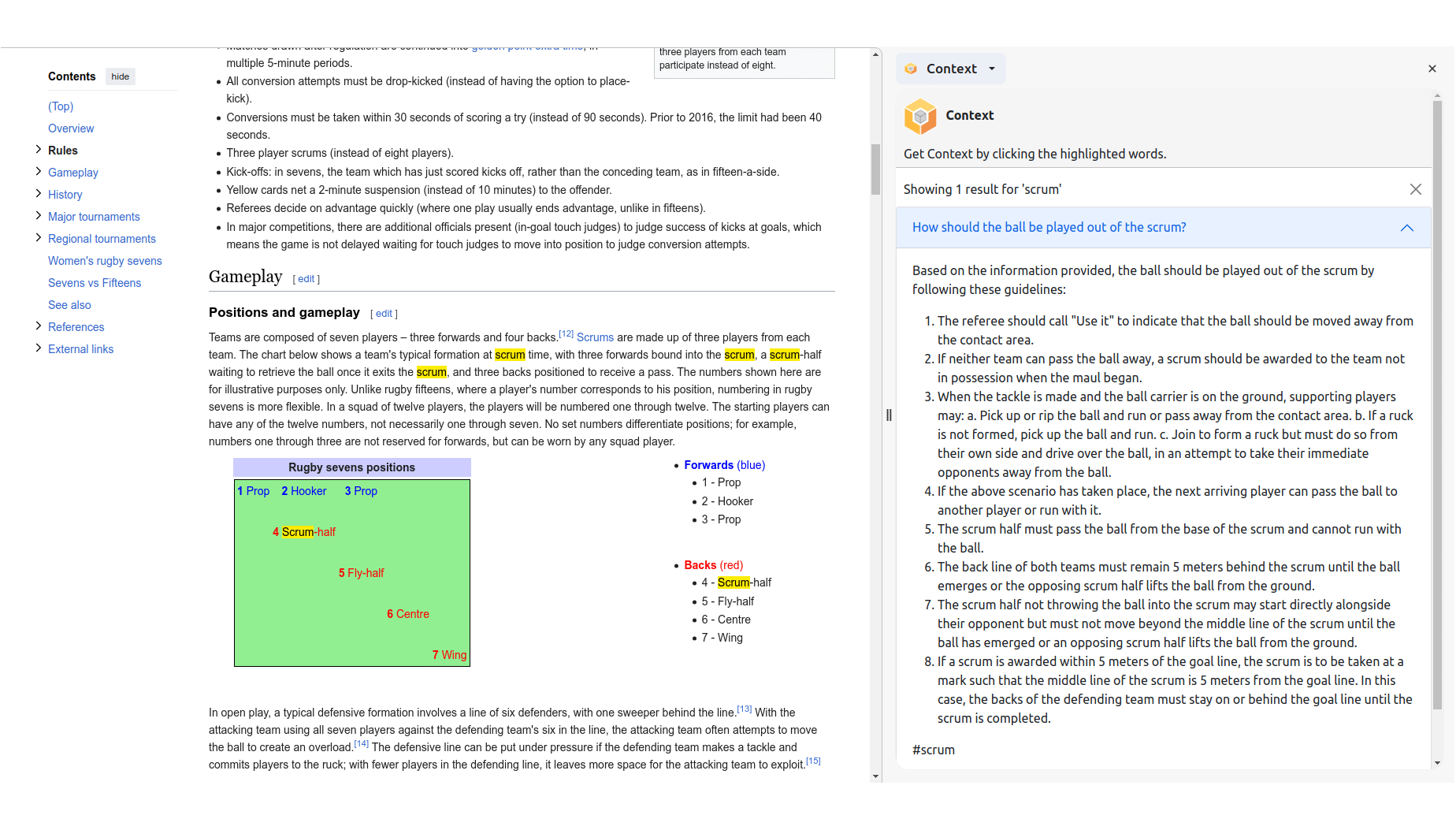Expand the Gameplay section in Contents

39,172
